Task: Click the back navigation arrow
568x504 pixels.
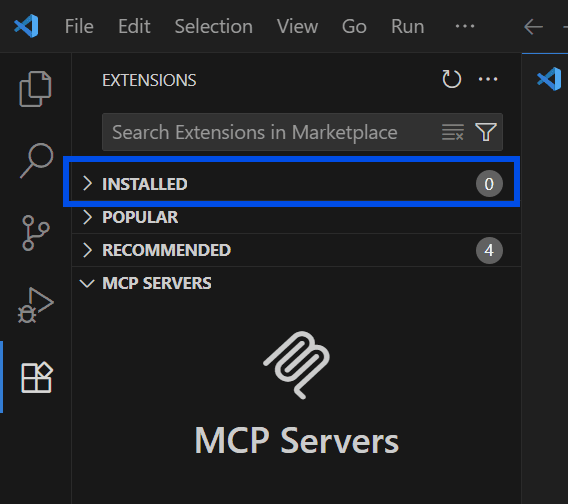Action: pos(533,27)
